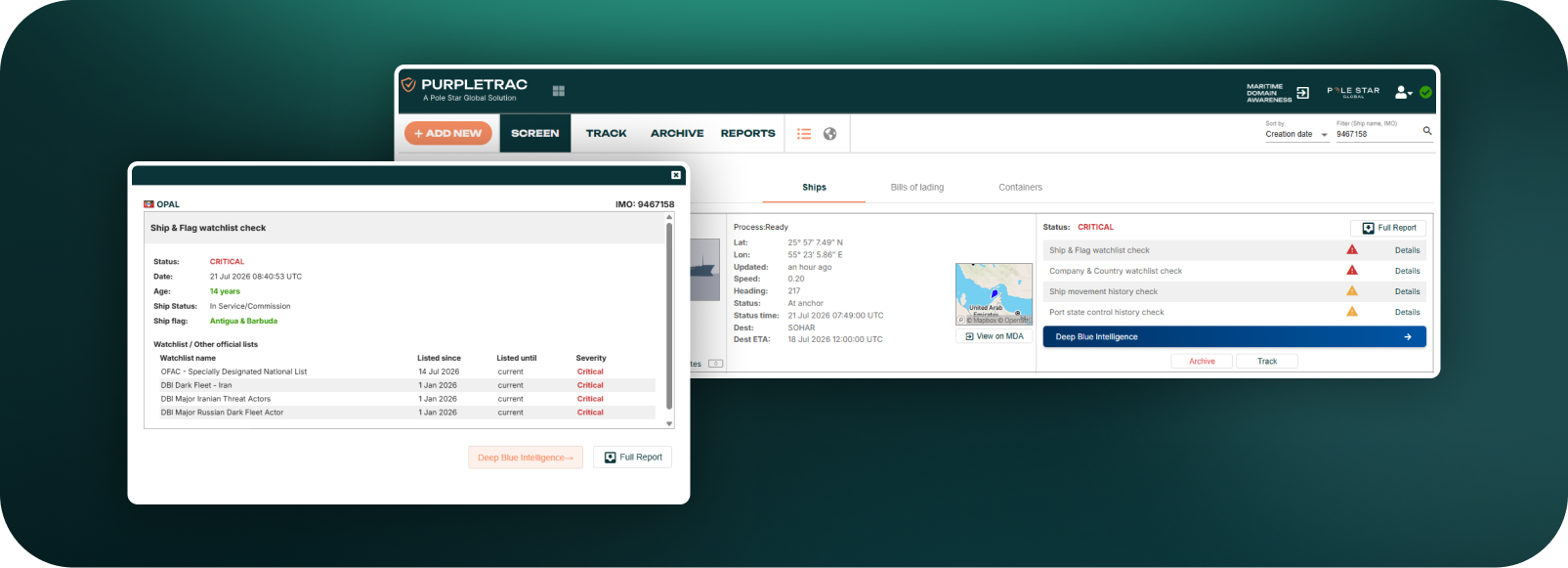Image resolution: width=1568 pixels, height=568 pixels.
Task: Click the green status checkmark icon
Action: 1425,92
